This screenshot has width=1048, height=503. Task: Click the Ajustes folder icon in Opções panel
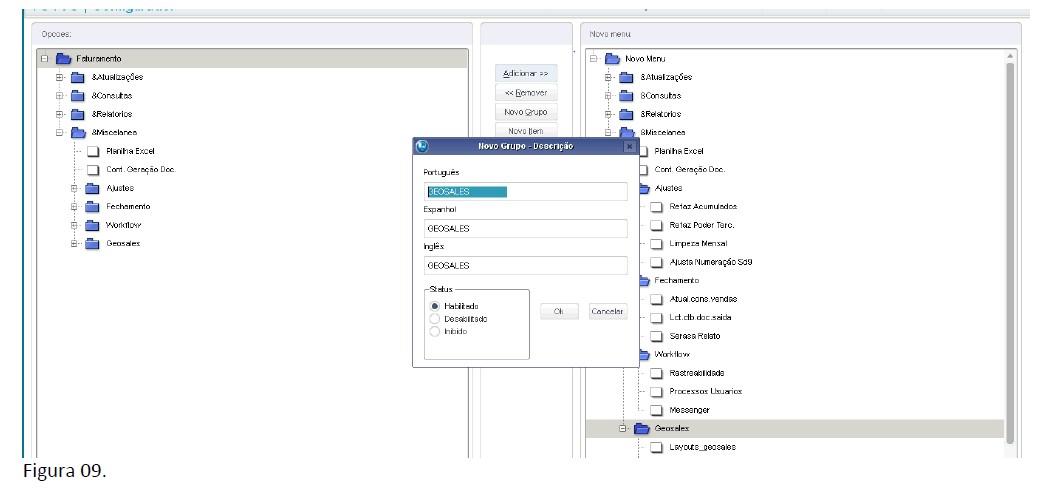[92, 188]
